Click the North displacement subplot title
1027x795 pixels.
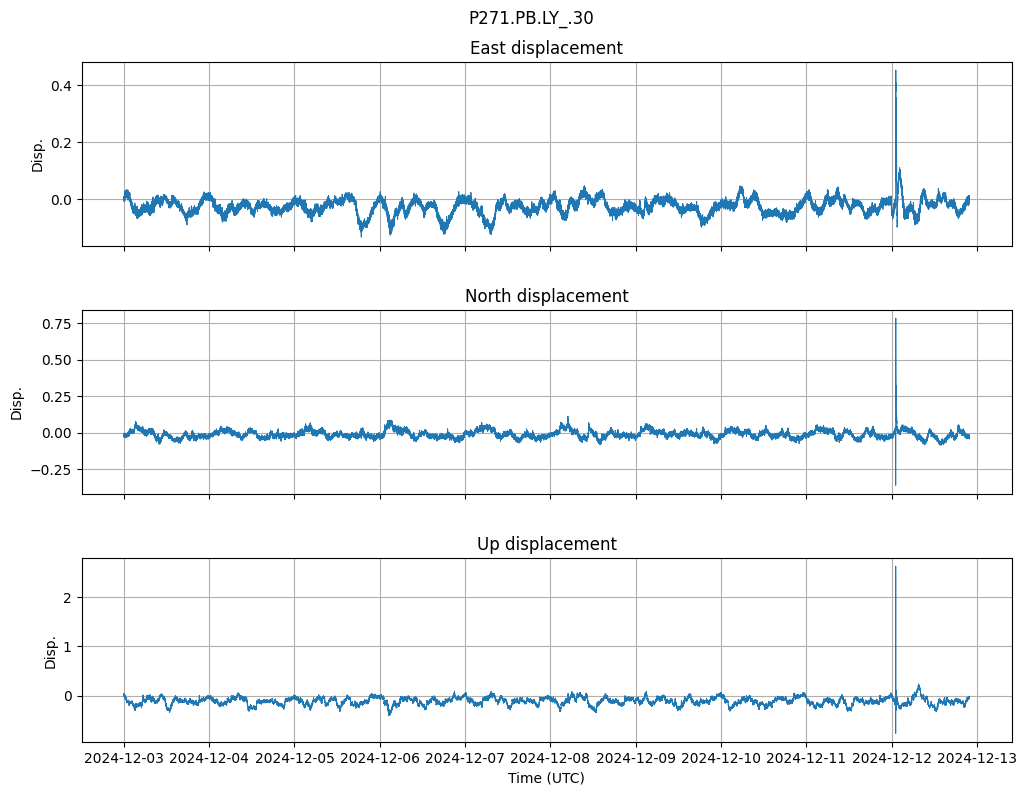pos(546,296)
